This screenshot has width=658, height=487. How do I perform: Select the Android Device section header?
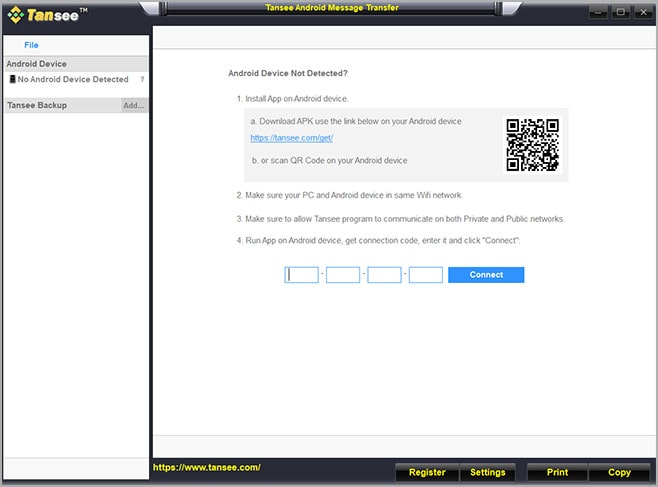[76, 64]
